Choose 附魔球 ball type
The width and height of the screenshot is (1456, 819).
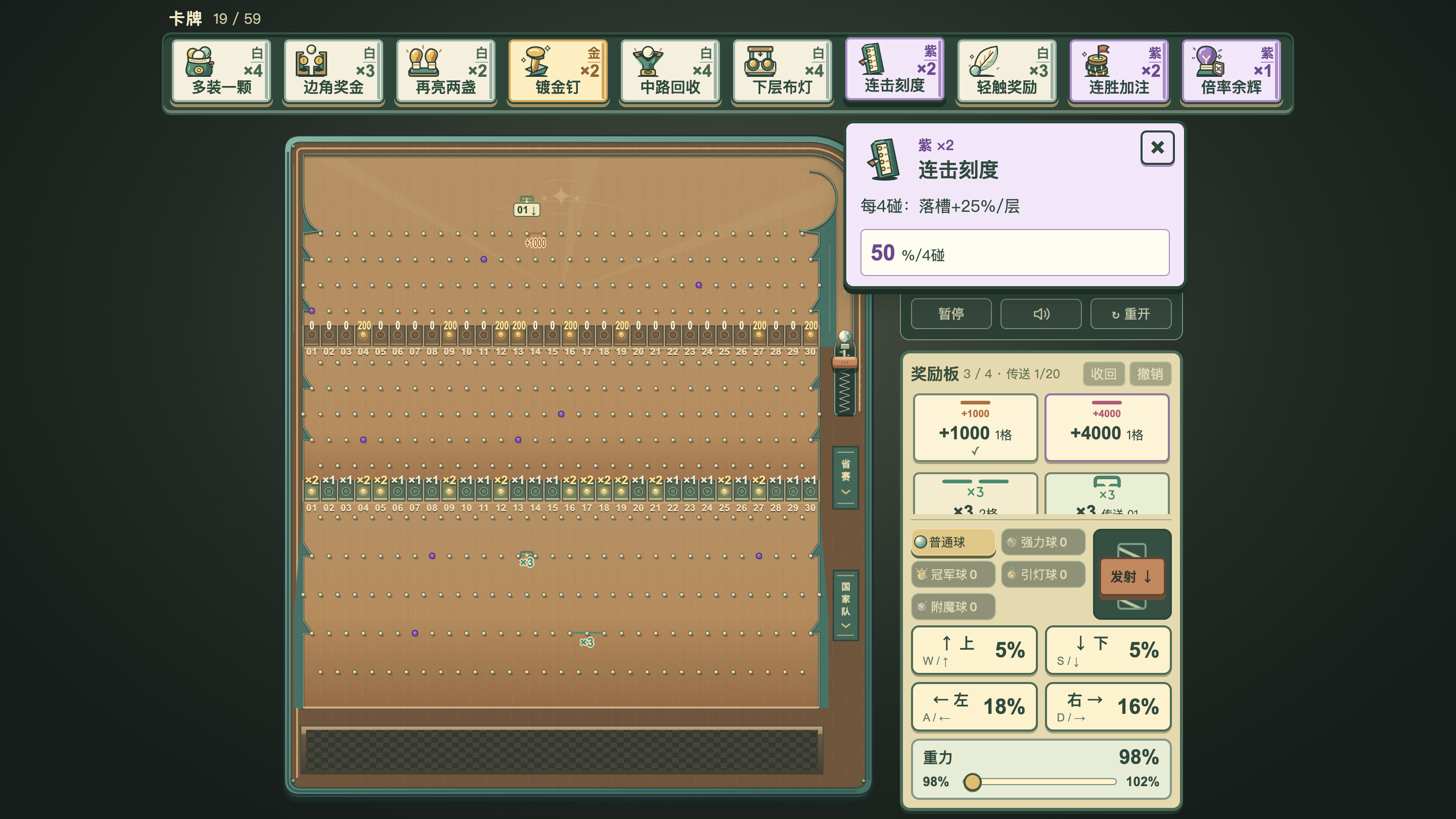(953, 607)
